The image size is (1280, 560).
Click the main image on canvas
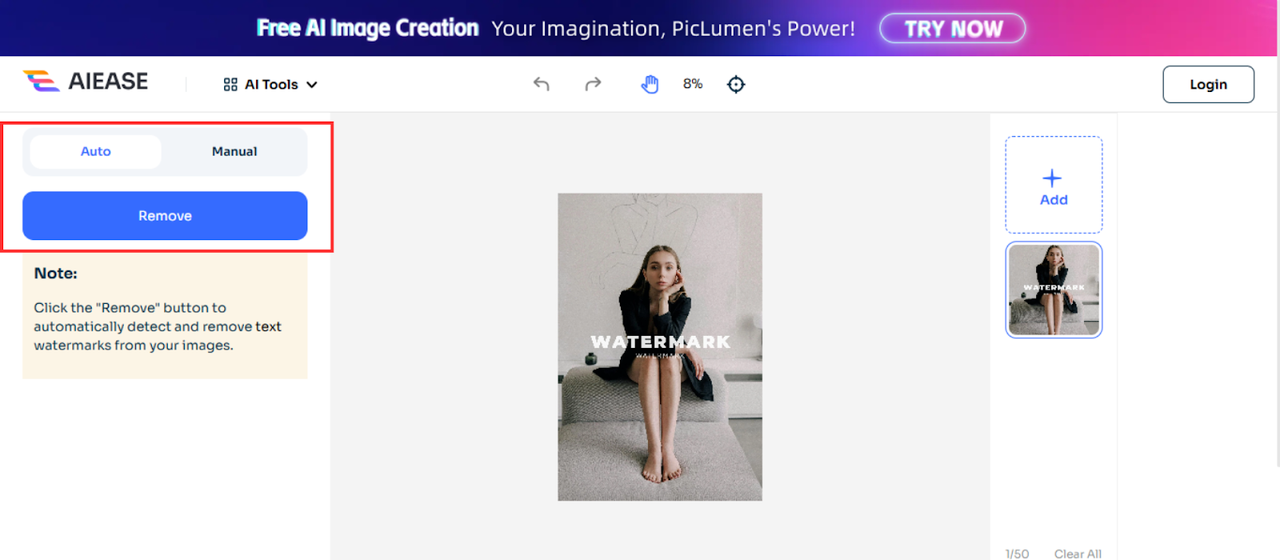pyautogui.click(x=660, y=347)
